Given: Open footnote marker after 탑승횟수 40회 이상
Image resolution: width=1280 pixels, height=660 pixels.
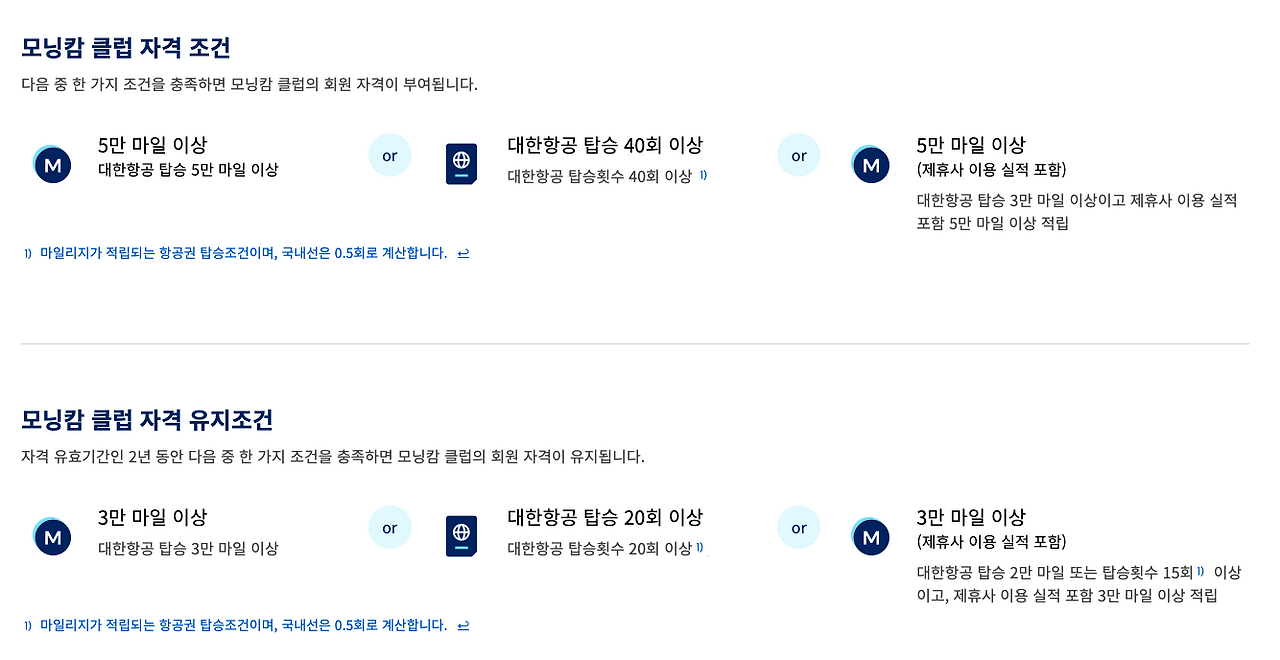Looking at the screenshot, I should pos(703,175).
